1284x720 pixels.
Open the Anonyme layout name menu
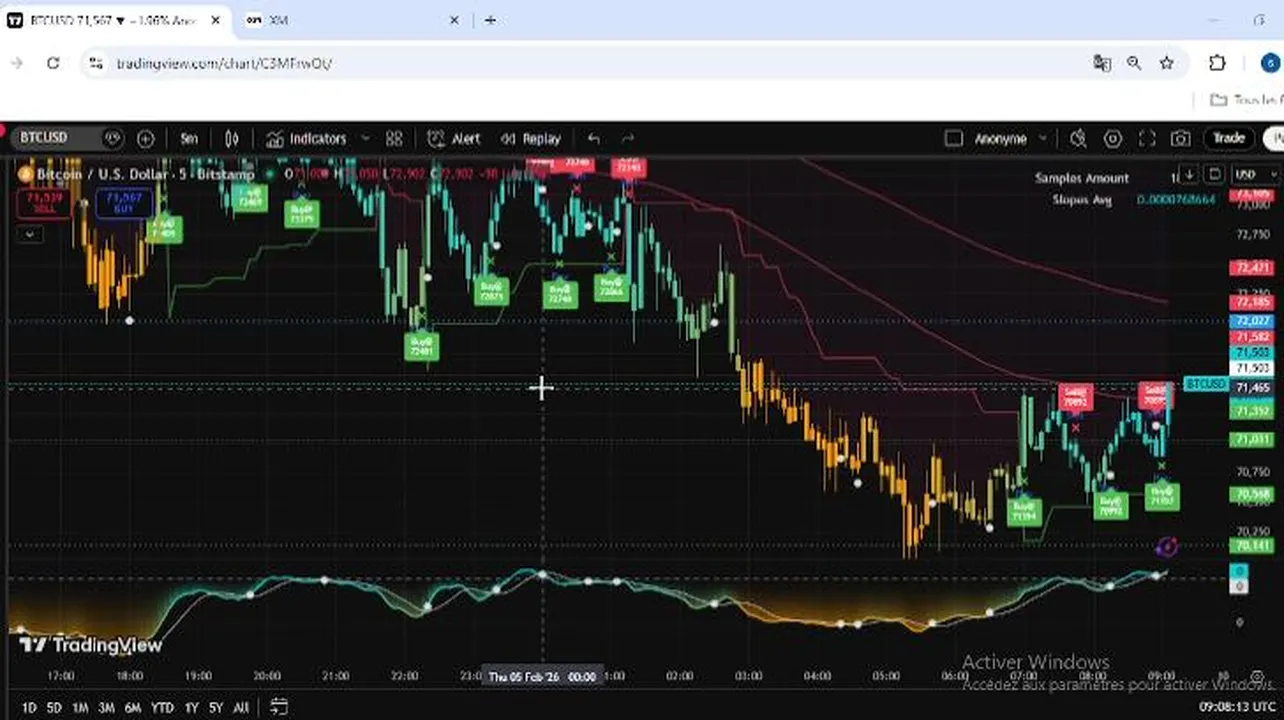coord(1000,139)
